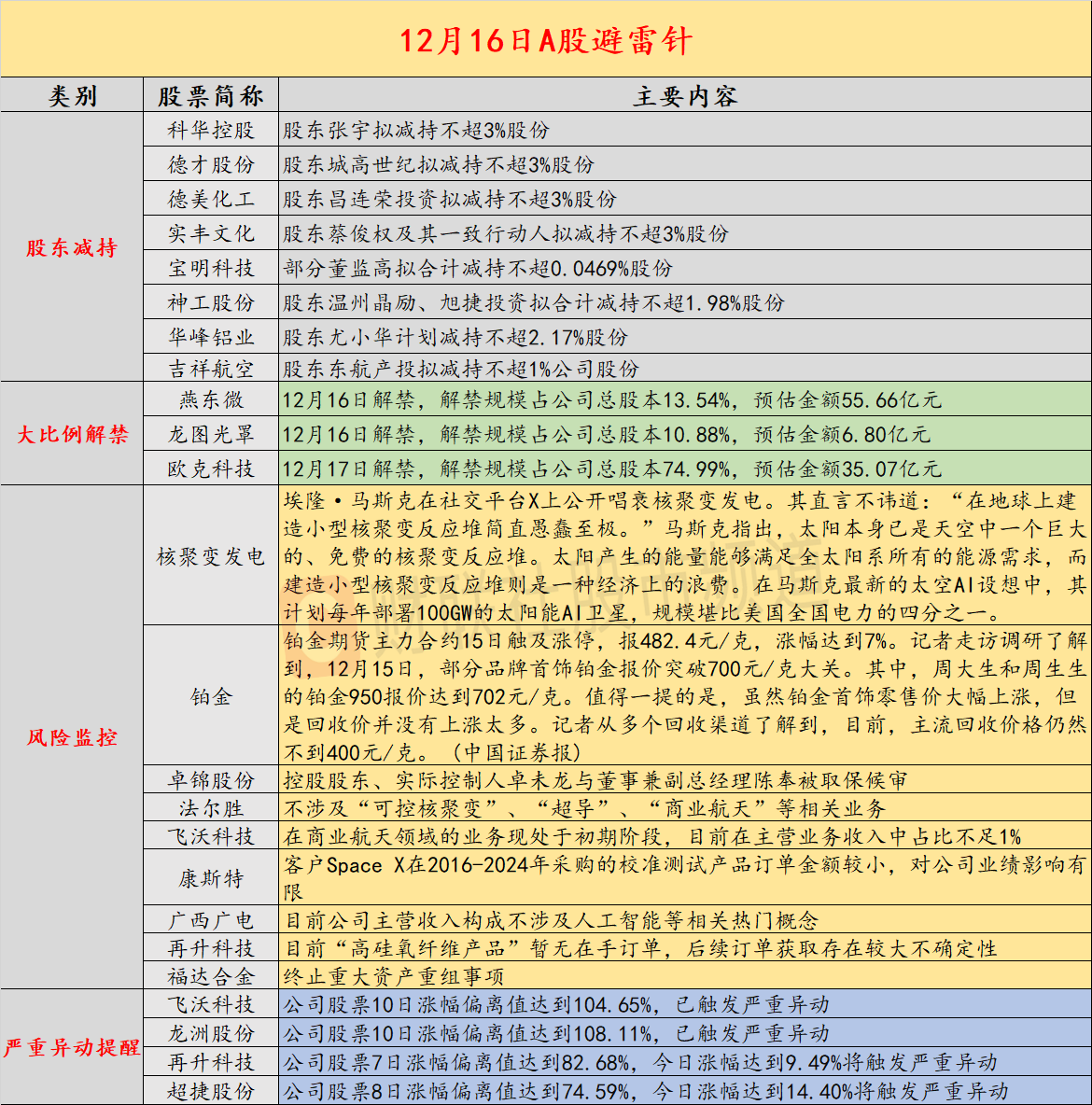The height and width of the screenshot is (1105, 1092).
Task: Select 飞沃科技 in the 严重异动提醒 section
Action: [x=211, y=1004]
